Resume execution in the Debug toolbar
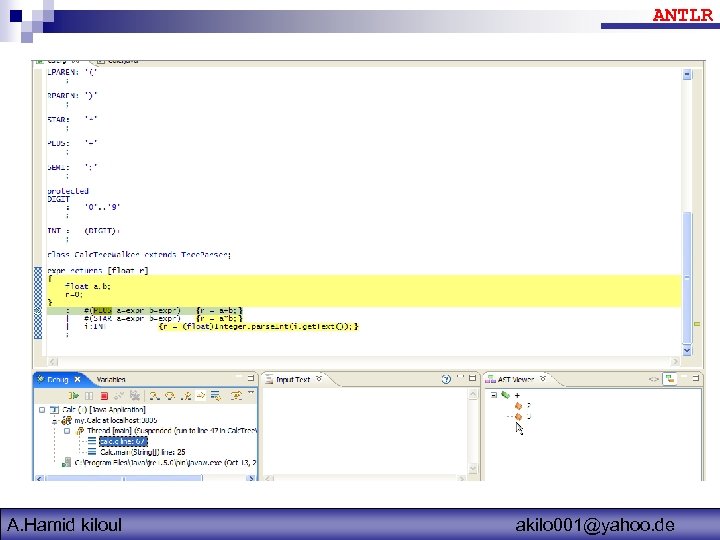 coord(73,396)
